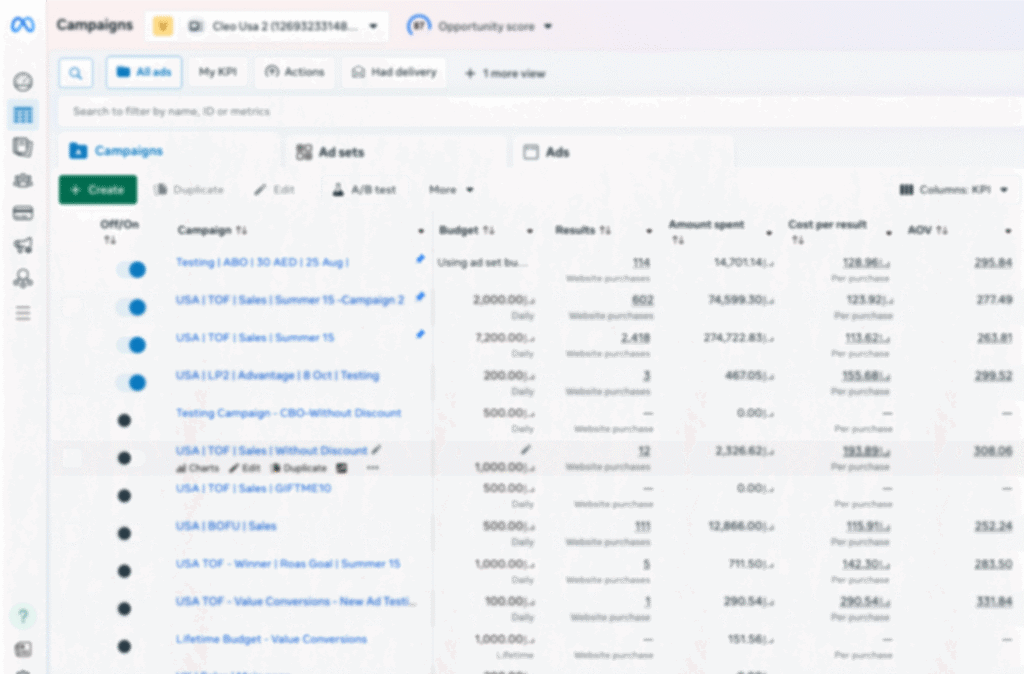The height and width of the screenshot is (674, 1024).
Task: Open the Billing card icon in sidebar
Action: (x=22, y=213)
